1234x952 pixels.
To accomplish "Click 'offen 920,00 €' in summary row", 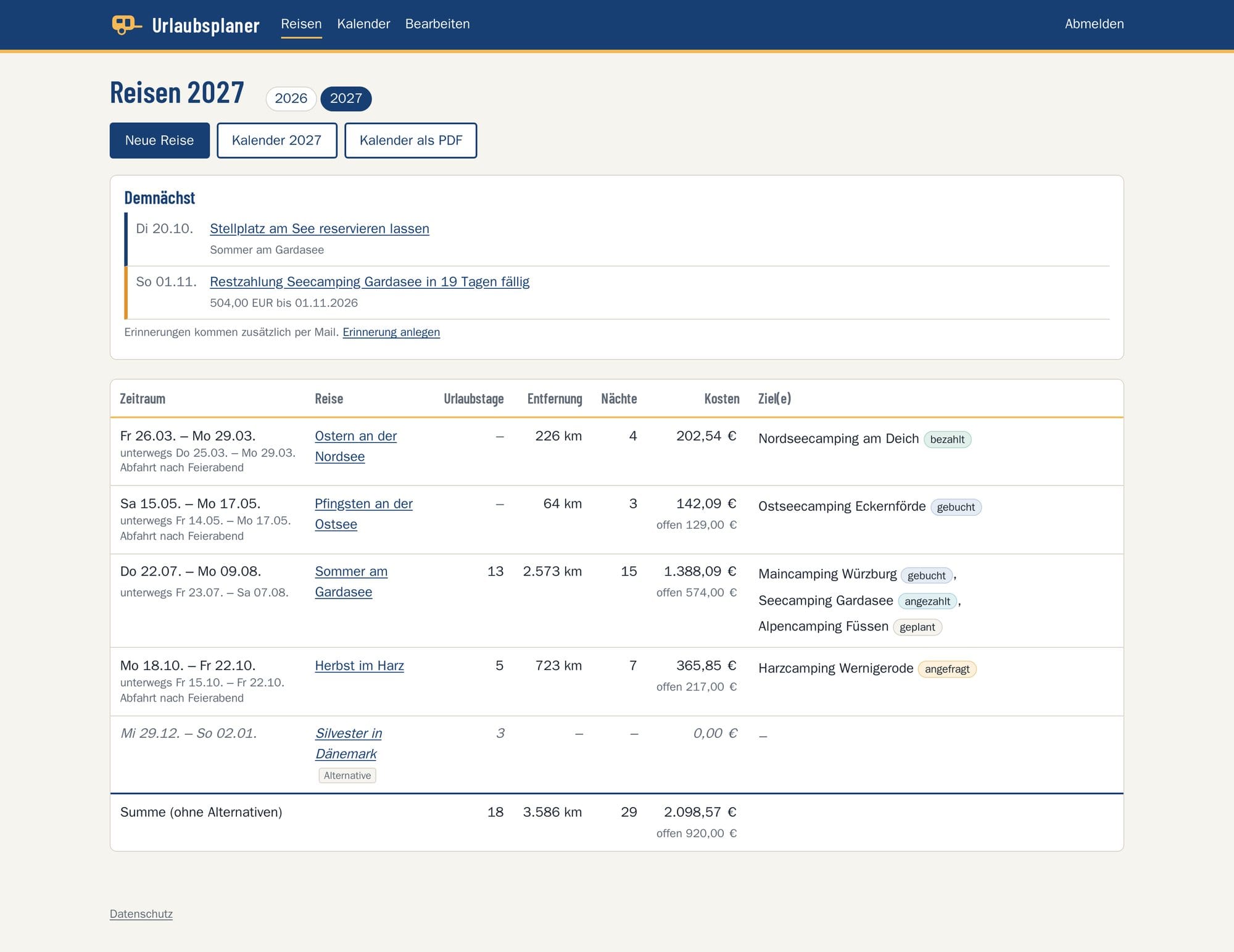I will tap(697, 834).
